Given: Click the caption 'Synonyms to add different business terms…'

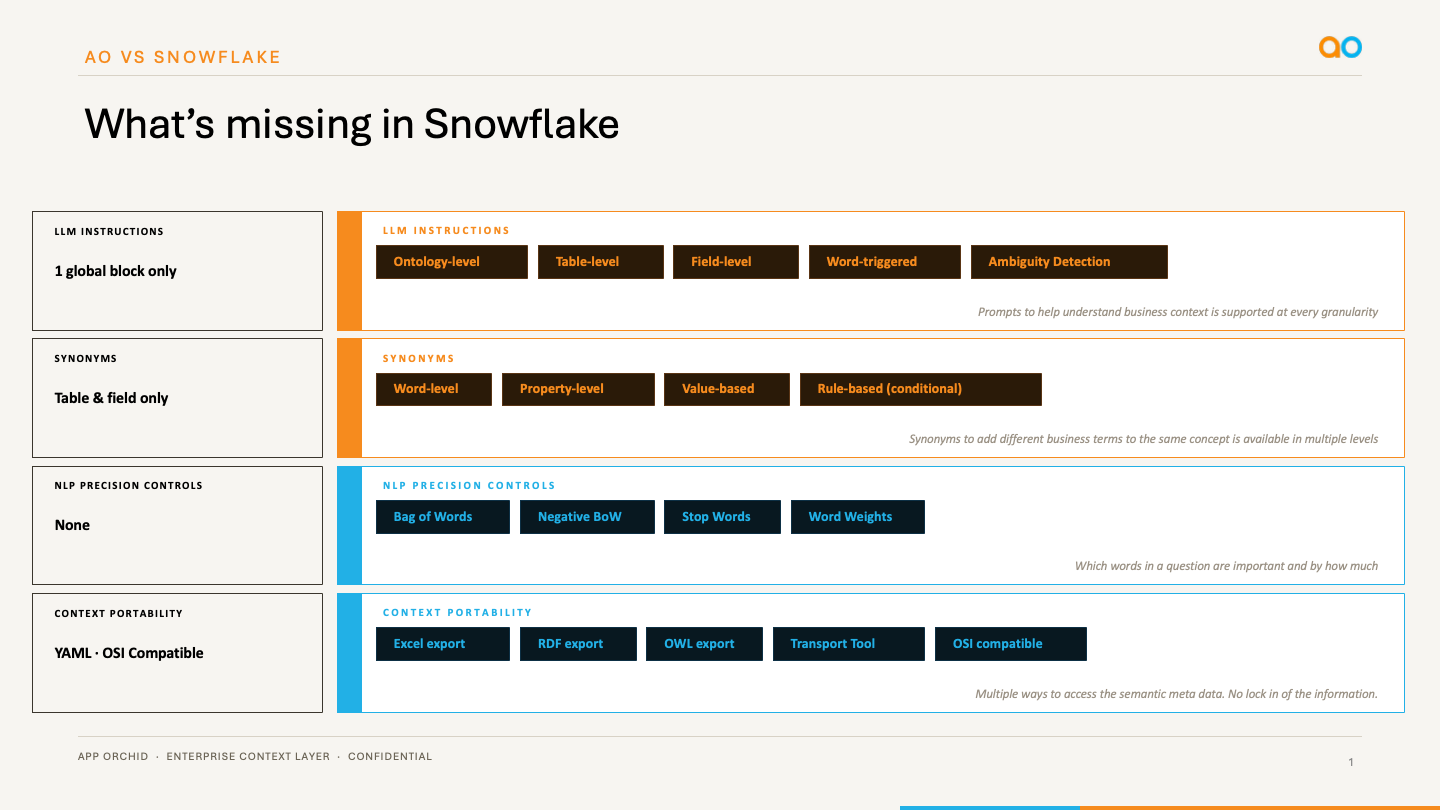Looking at the screenshot, I should (x=1144, y=439).
